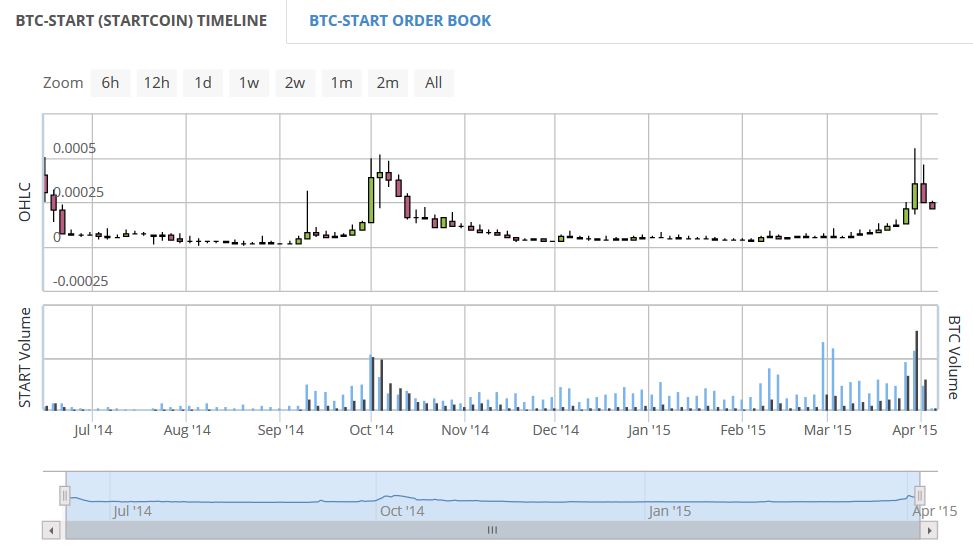Click the OHLC axis title

25,202
